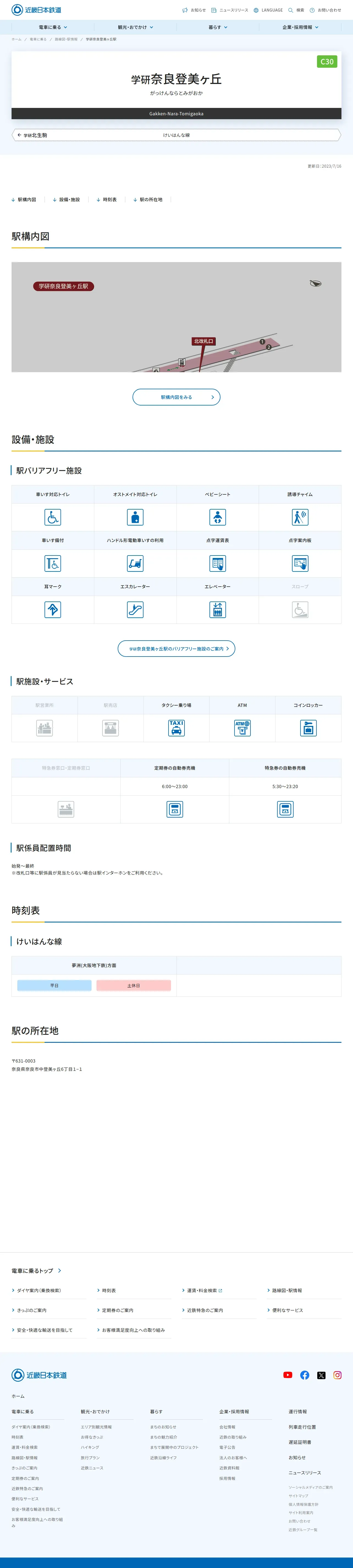Click the greyed-out slope icon

(x=300, y=610)
